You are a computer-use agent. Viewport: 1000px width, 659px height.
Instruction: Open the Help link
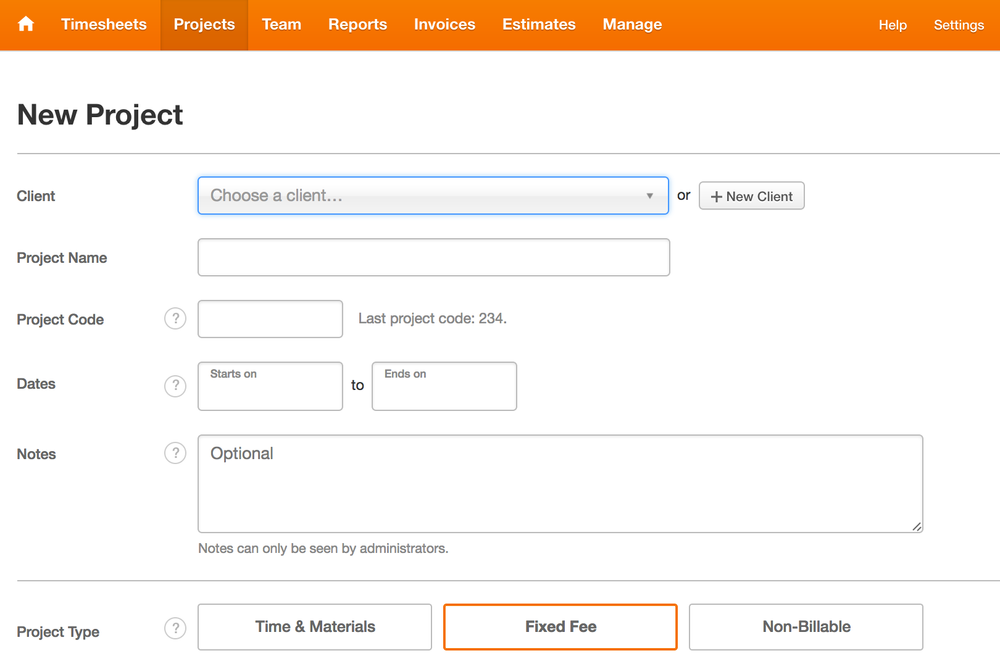click(892, 25)
